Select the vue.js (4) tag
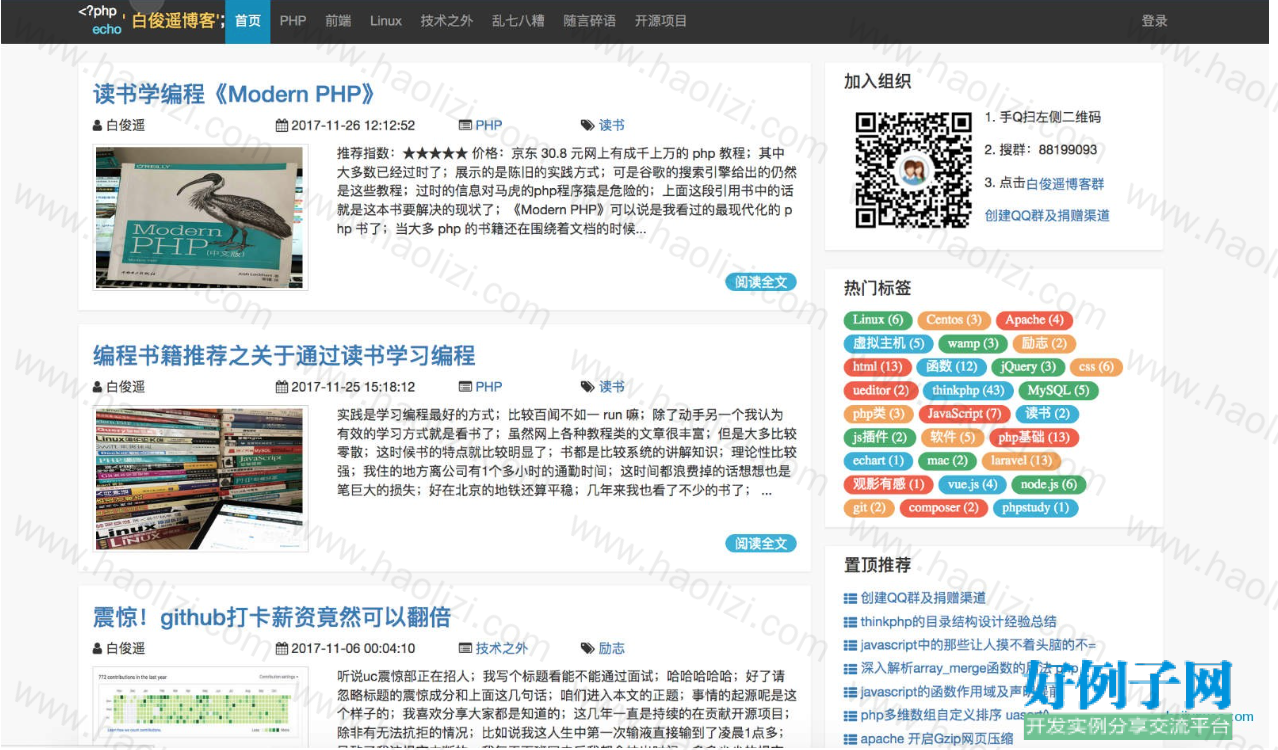 tap(972, 484)
